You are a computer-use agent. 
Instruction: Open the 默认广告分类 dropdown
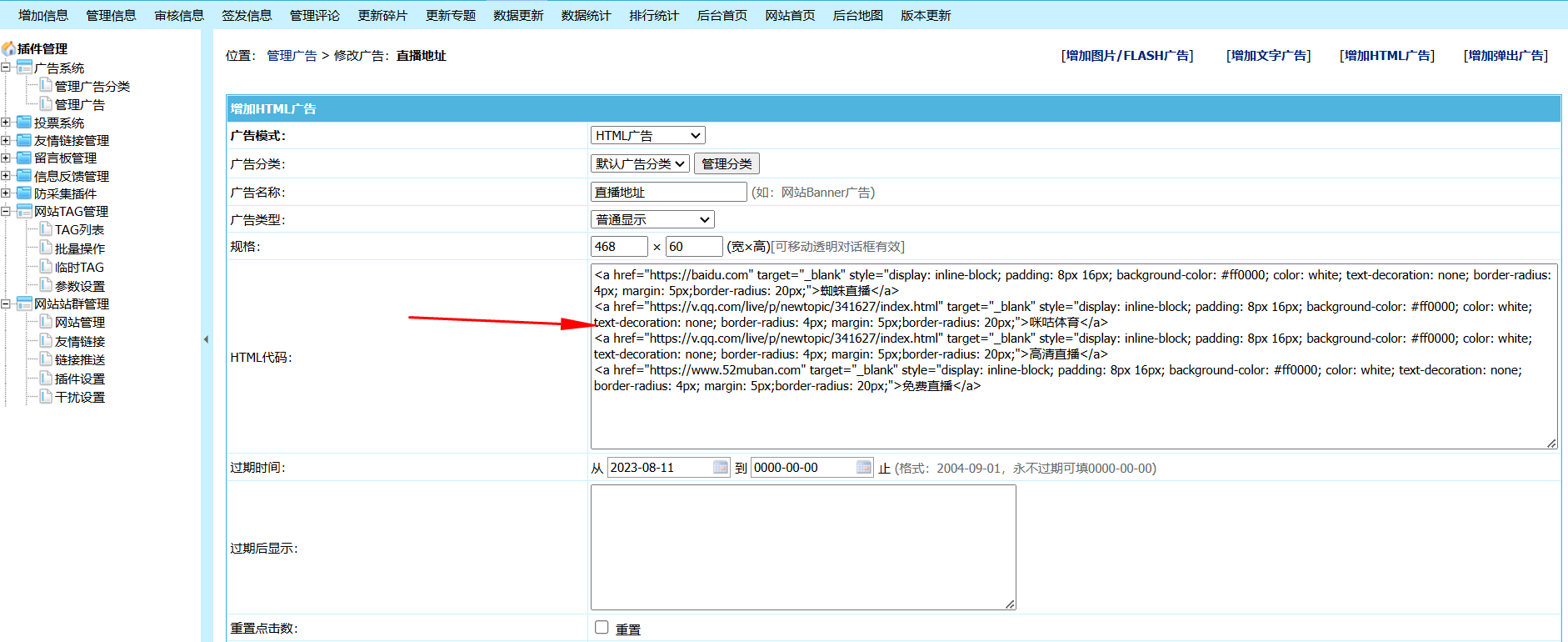point(640,164)
